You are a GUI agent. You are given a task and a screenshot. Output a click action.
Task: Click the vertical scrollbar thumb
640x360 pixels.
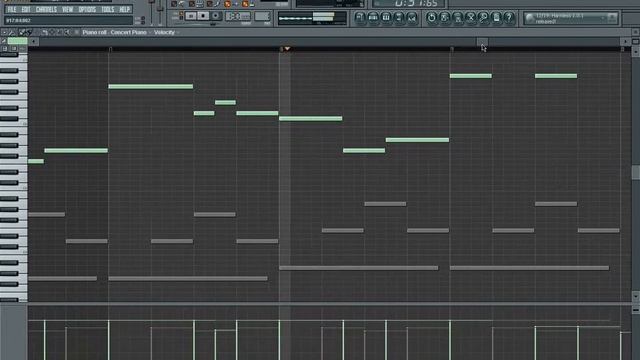coord(636,172)
